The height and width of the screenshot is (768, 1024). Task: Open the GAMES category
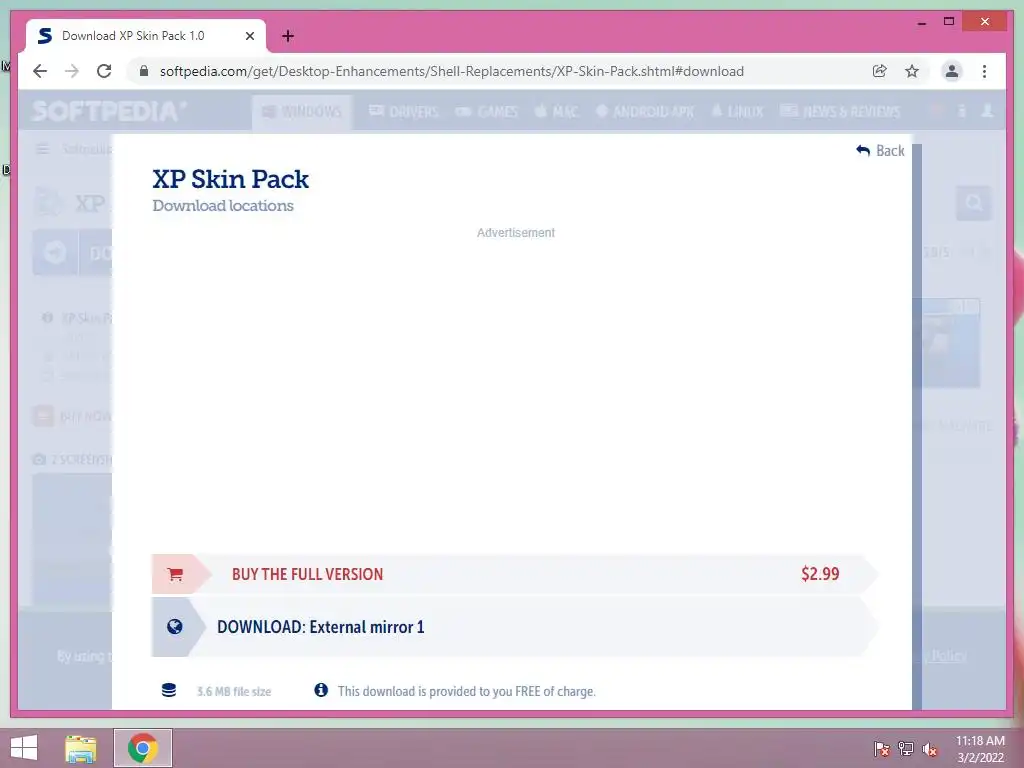487,112
